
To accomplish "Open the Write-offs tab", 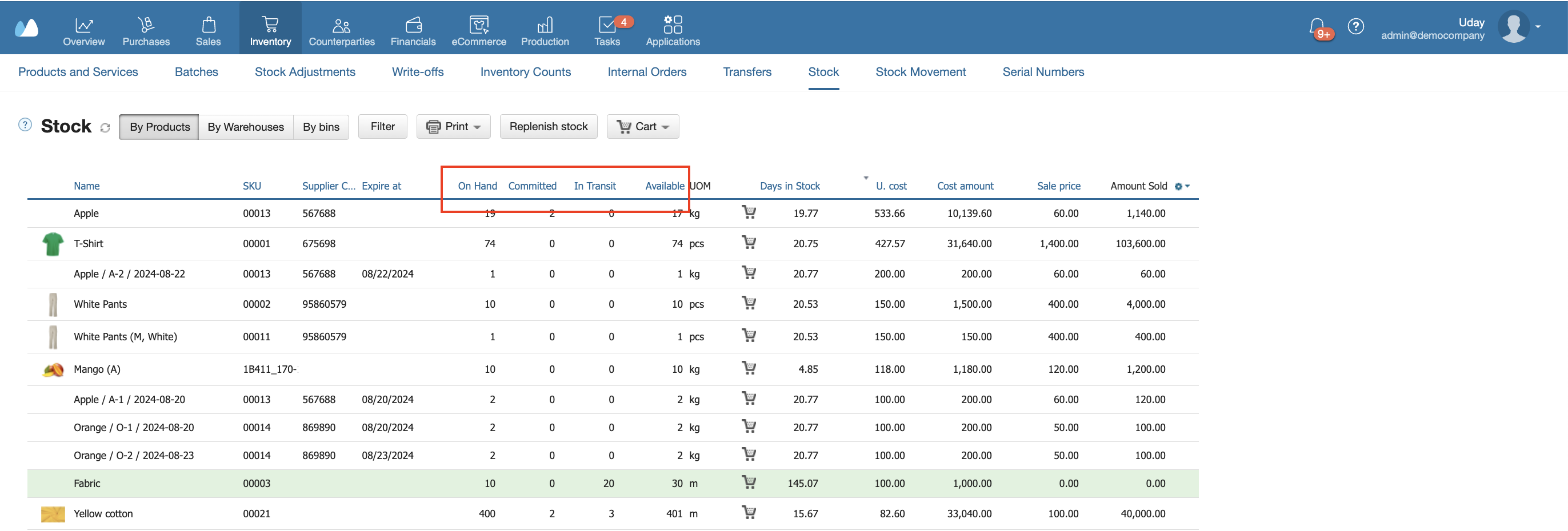I will 418,72.
